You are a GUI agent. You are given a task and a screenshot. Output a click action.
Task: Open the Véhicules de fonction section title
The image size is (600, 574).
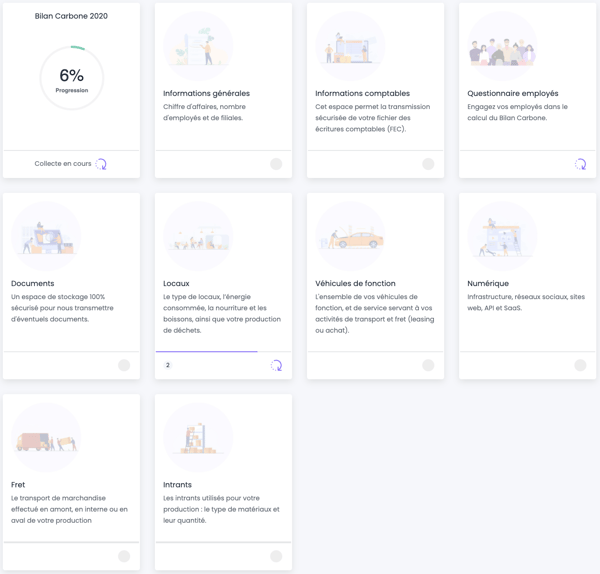click(355, 284)
